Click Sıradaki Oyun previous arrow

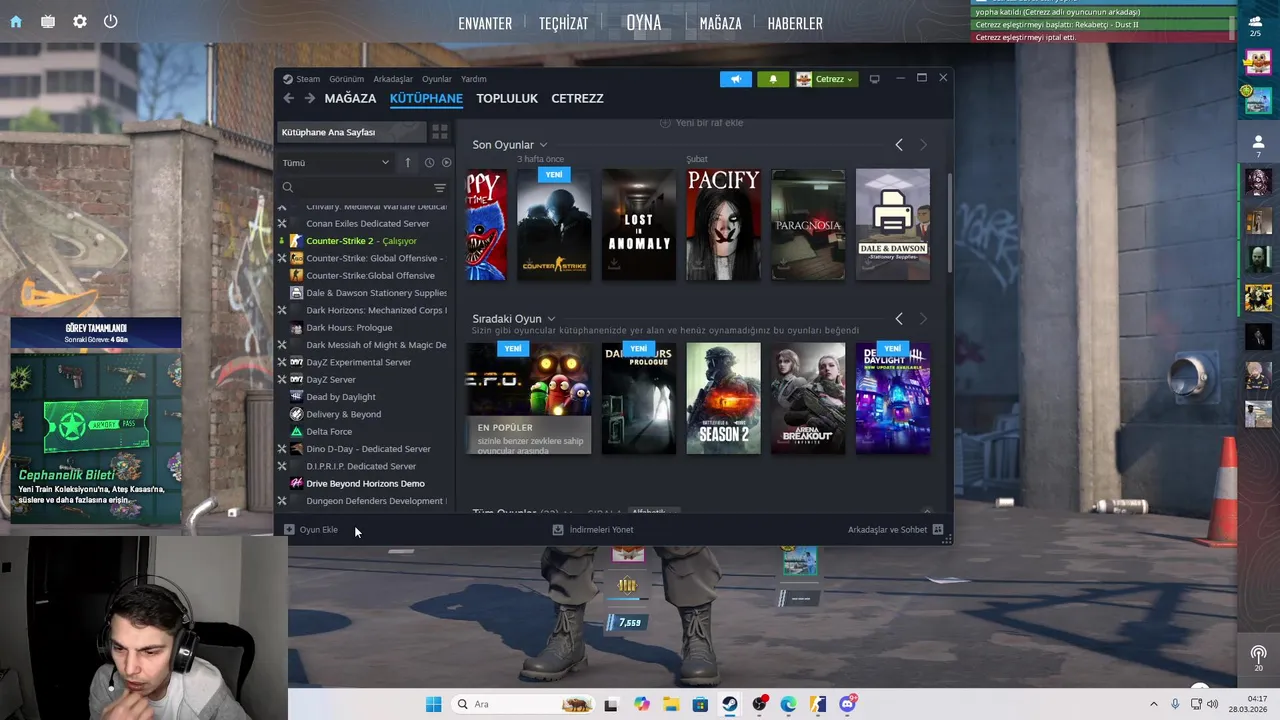pos(898,319)
